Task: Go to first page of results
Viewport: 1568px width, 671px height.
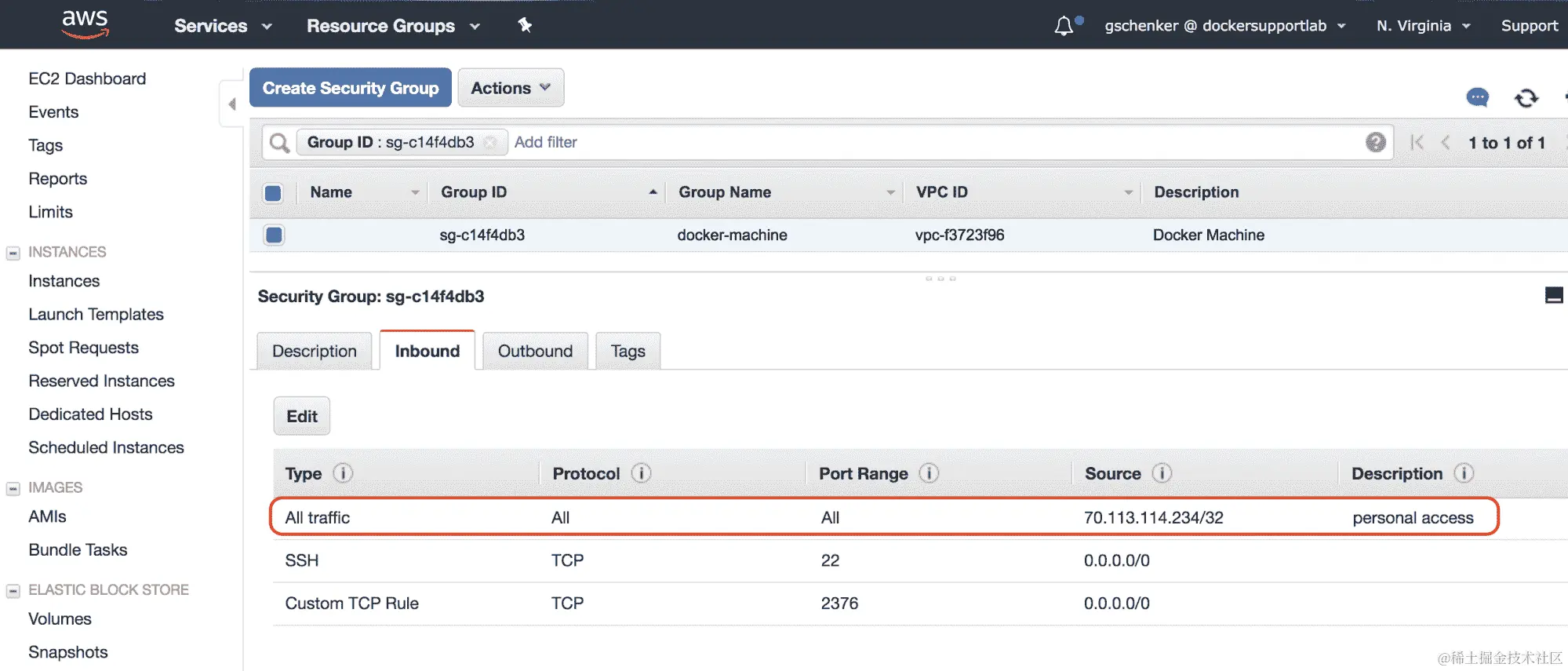Action: (1417, 143)
